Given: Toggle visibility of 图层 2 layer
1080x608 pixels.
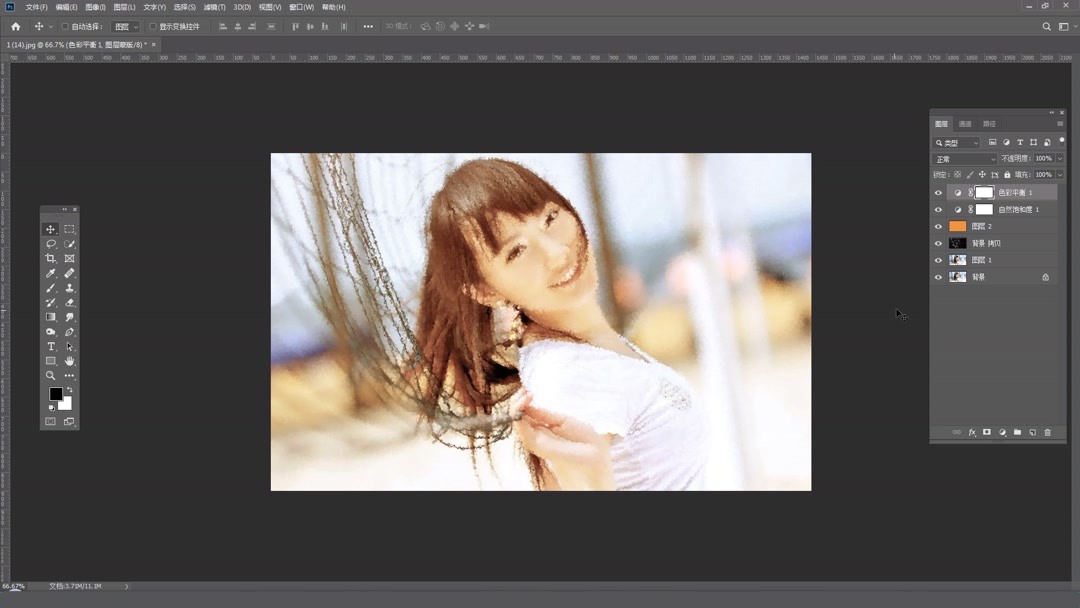Looking at the screenshot, I should pyautogui.click(x=937, y=226).
